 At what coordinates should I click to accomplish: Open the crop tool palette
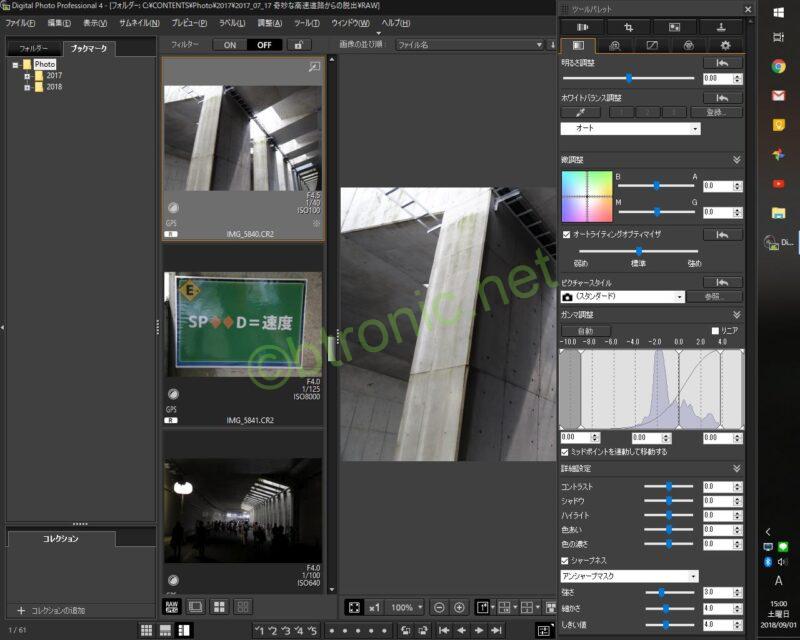tap(628, 27)
